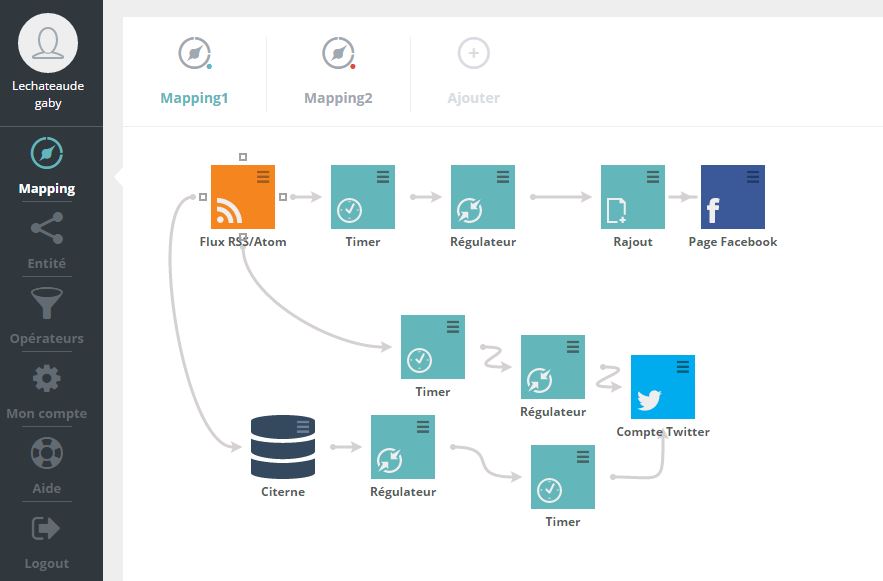
Task: Select the orange Flux RSS/Atom node
Action: coord(243,196)
